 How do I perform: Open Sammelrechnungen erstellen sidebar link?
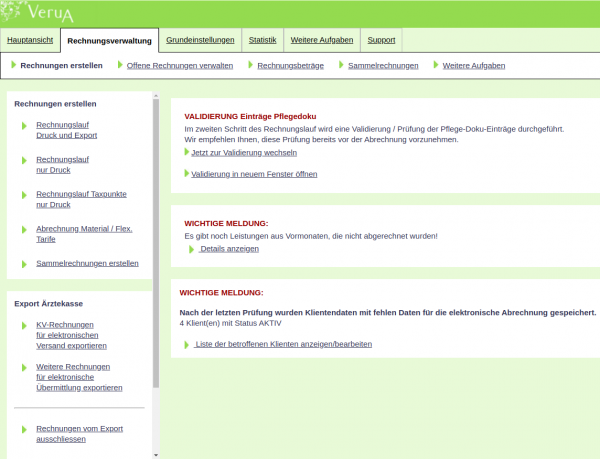[87, 263]
